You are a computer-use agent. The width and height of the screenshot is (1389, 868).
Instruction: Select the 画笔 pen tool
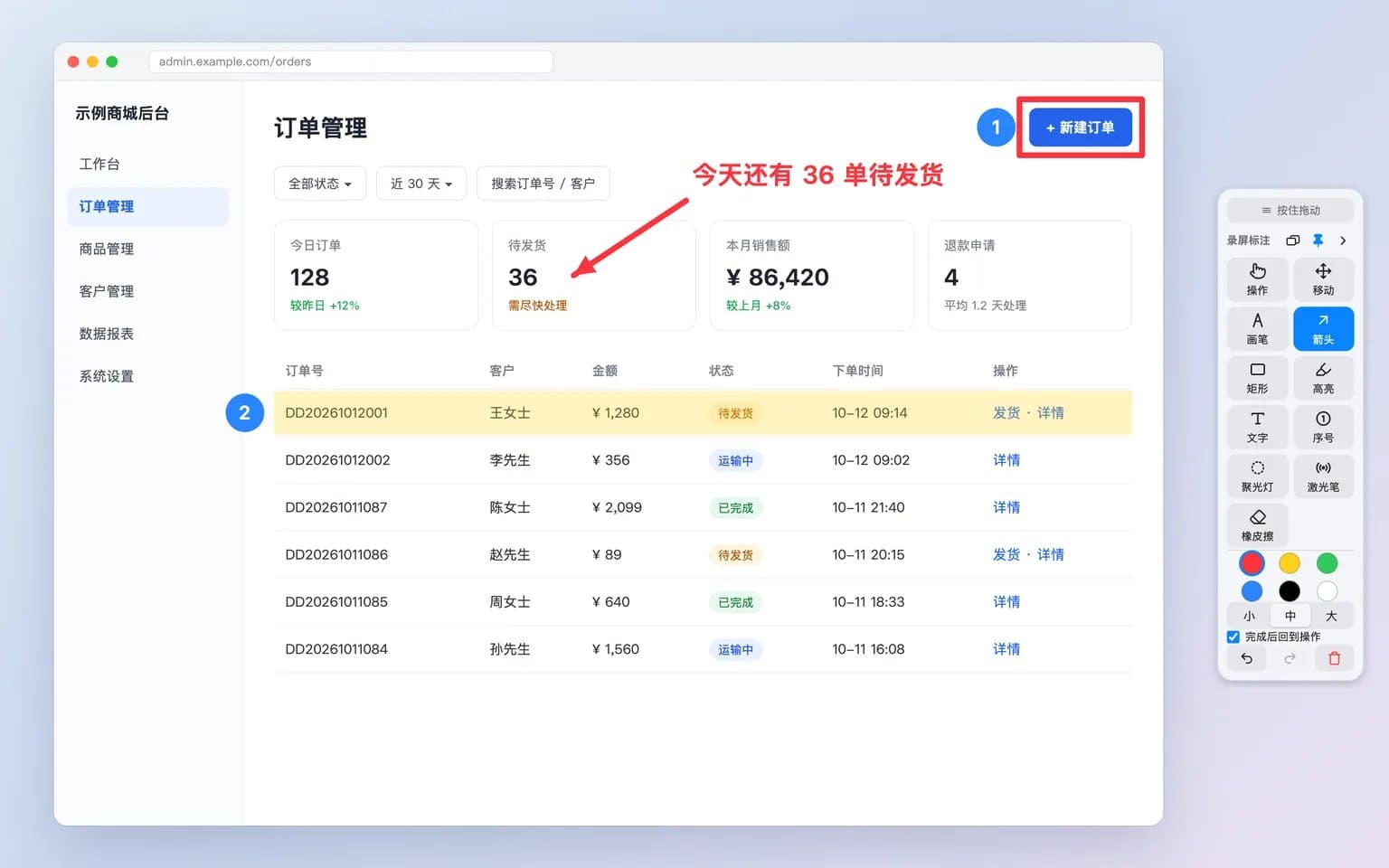(1257, 328)
